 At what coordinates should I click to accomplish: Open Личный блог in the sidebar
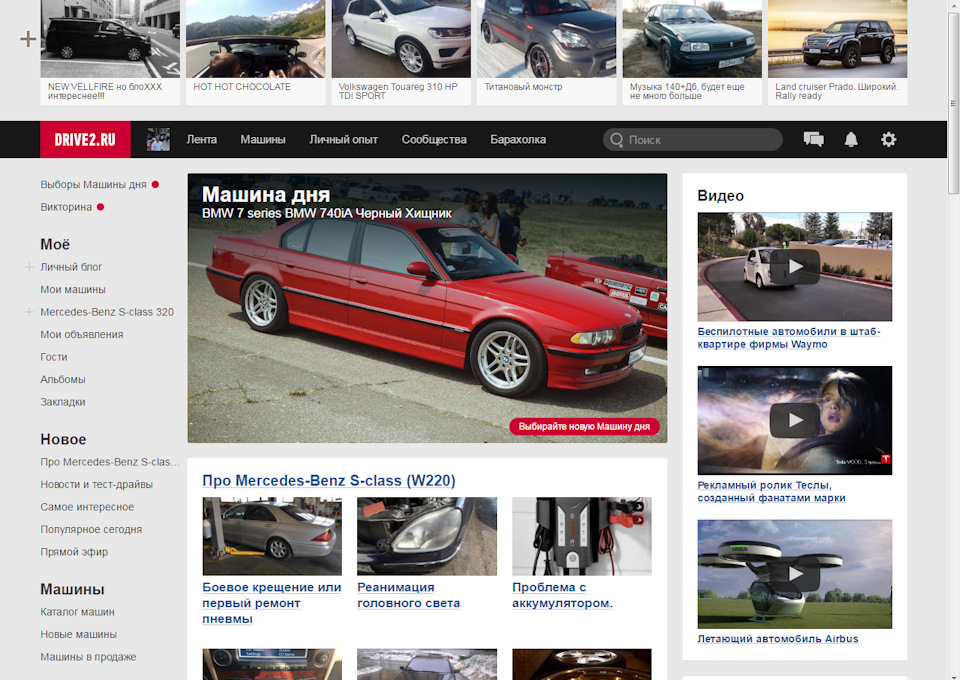(x=71, y=267)
